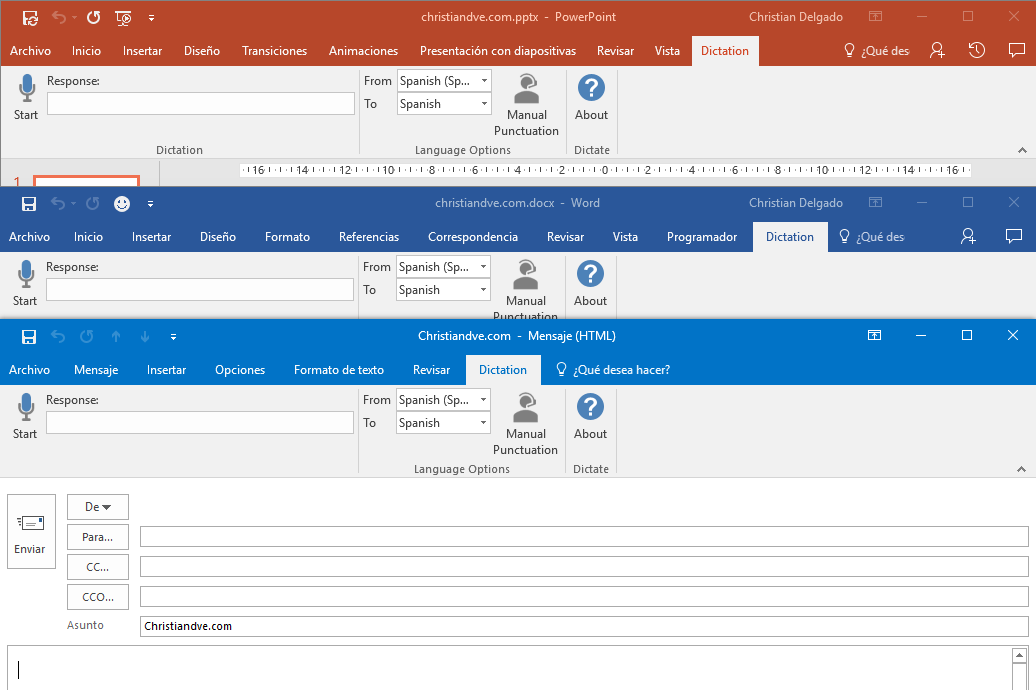Open Presentación con diapositivas tab
The width and height of the screenshot is (1036, 690).
pos(498,51)
